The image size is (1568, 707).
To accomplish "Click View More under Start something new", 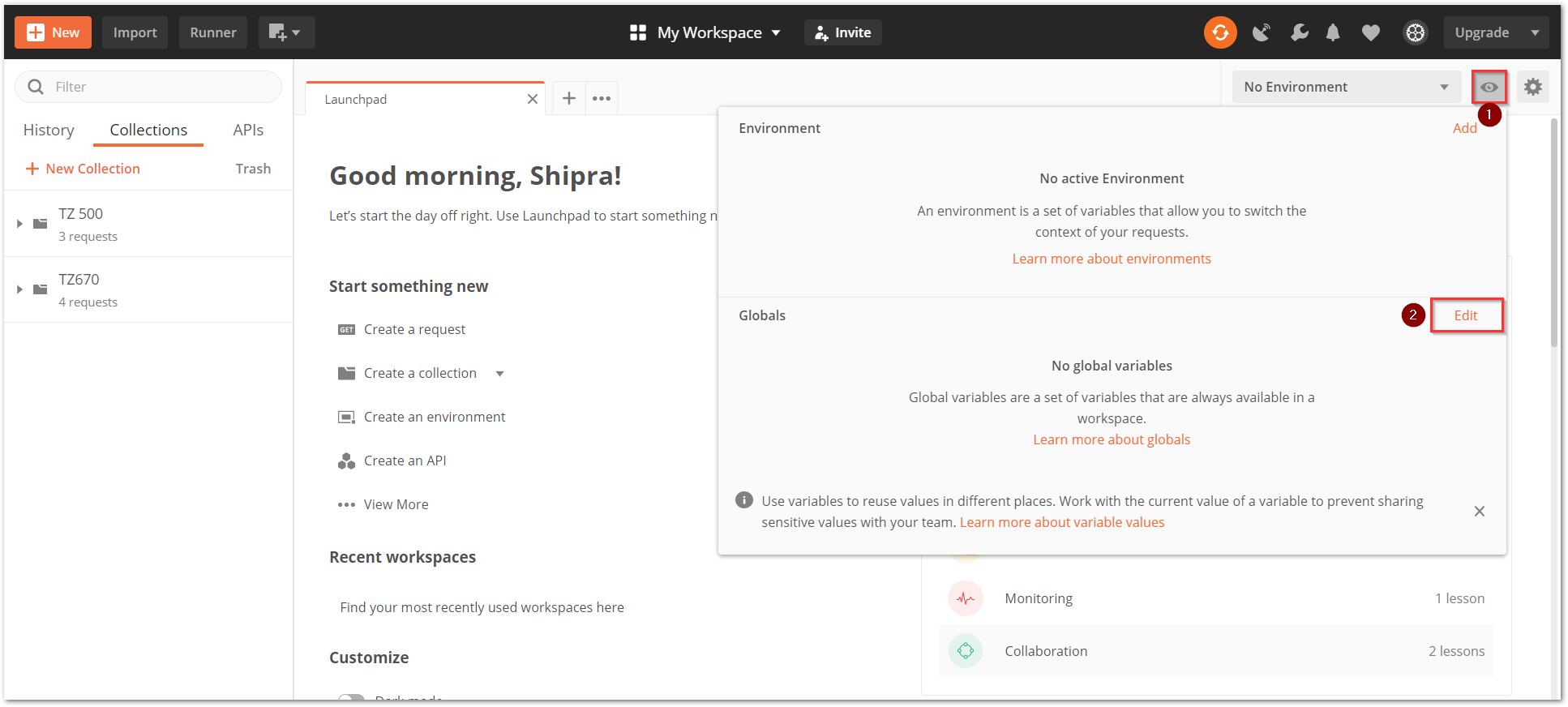I will pyautogui.click(x=396, y=504).
